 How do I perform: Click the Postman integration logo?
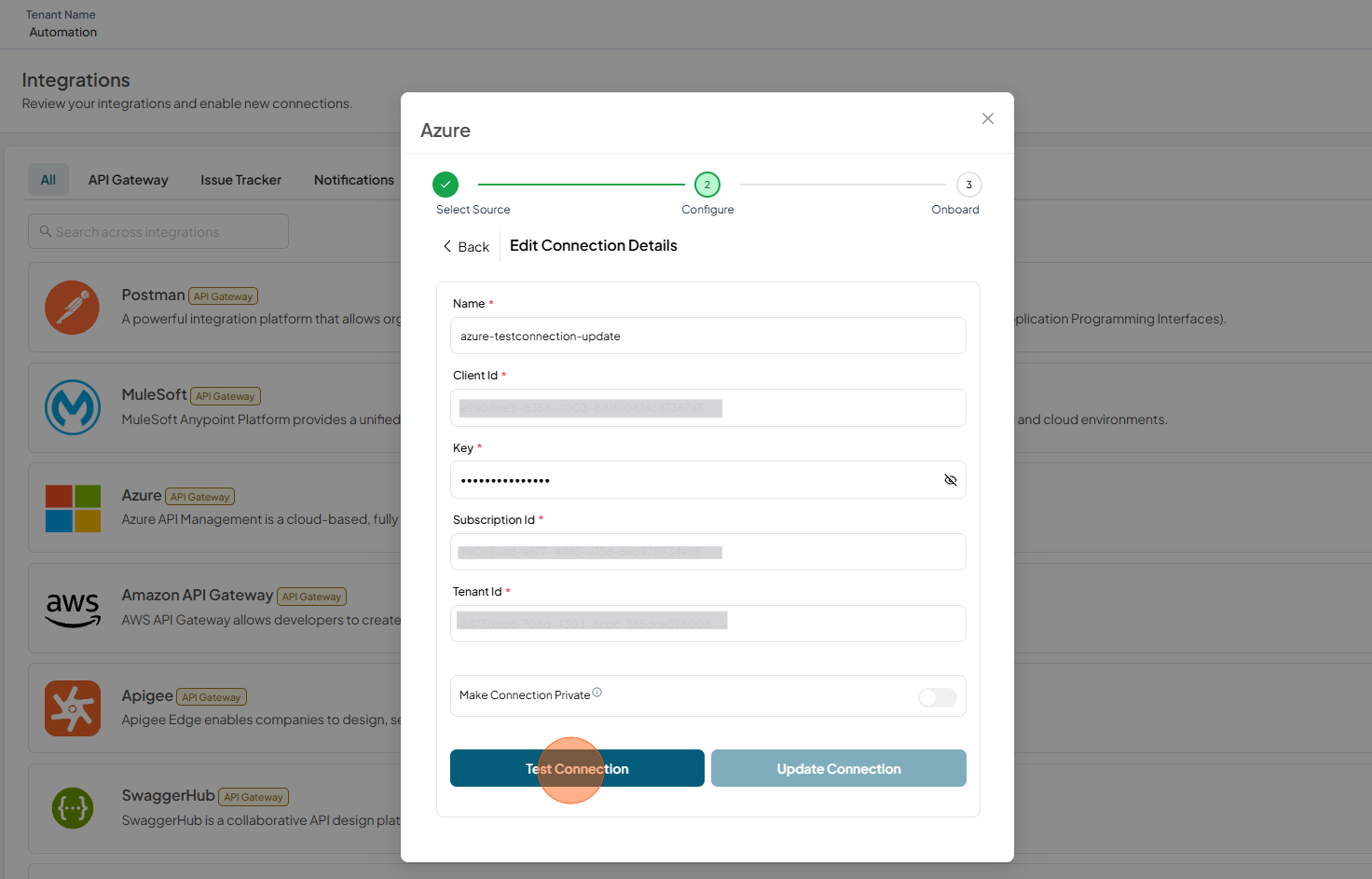point(72,308)
